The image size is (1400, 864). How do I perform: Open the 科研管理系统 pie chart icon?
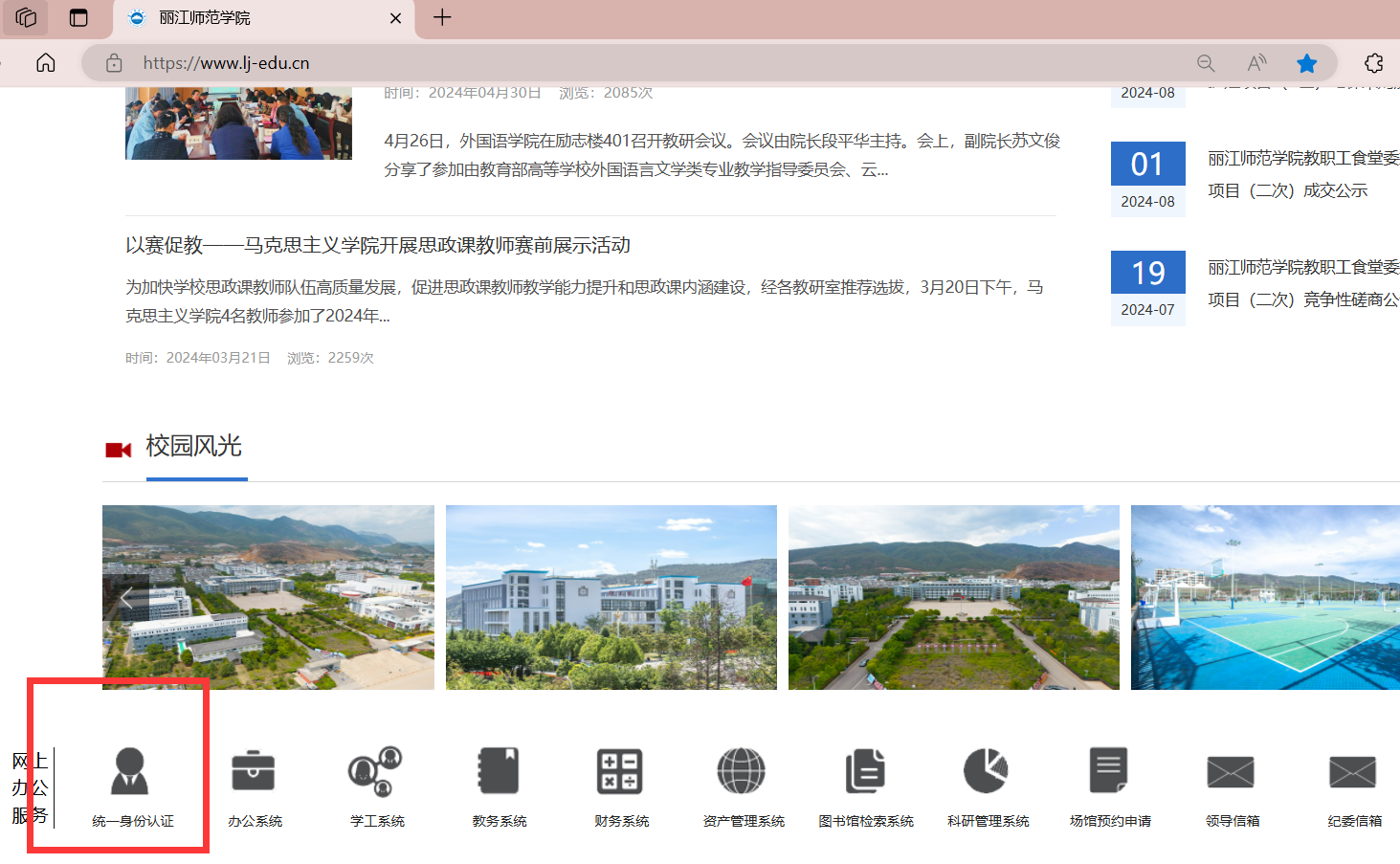pyautogui.click(x=987, y=772)
